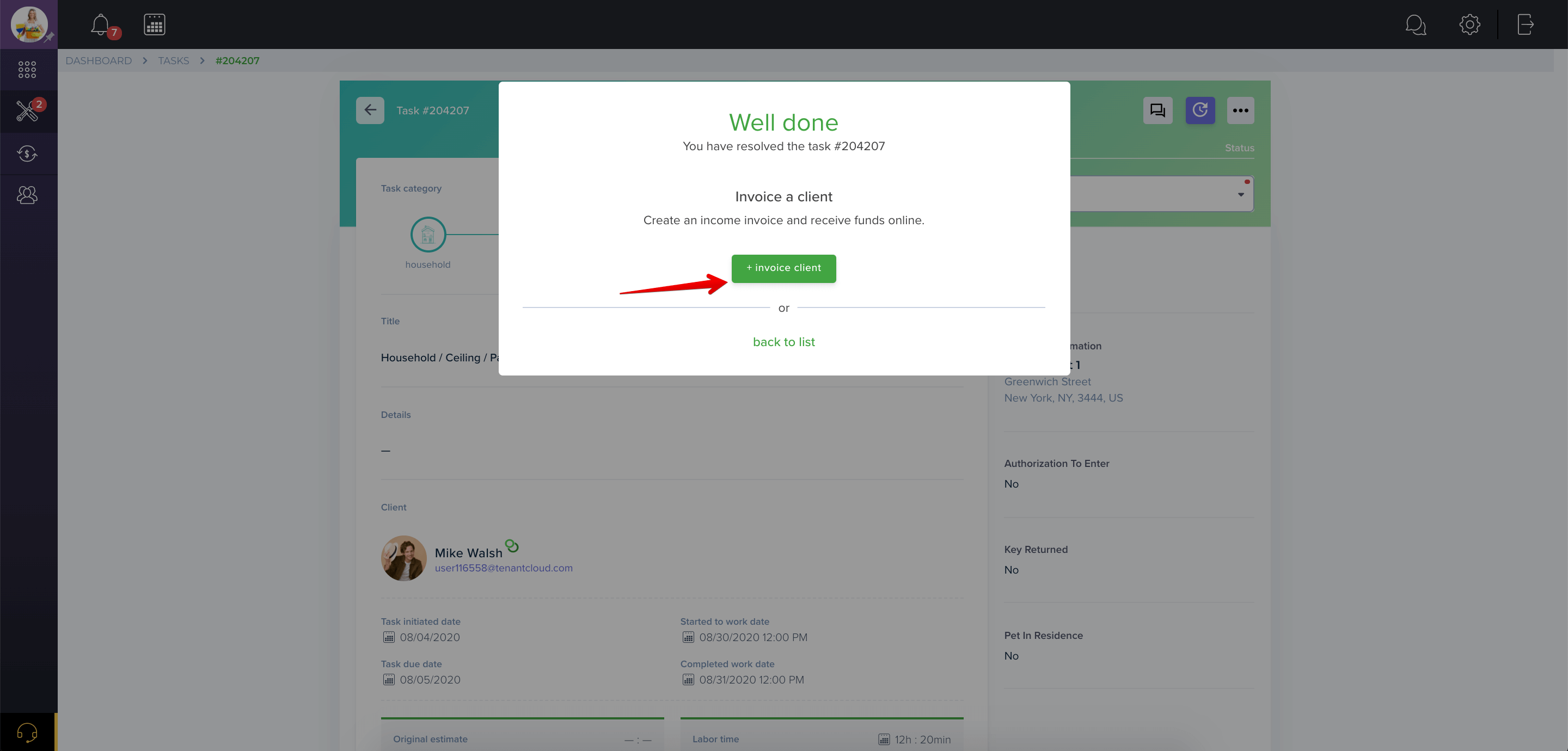Viewport: 1568px width, 751px height.
Task: Open the accounting money sidebar icon
Action: 27,153
